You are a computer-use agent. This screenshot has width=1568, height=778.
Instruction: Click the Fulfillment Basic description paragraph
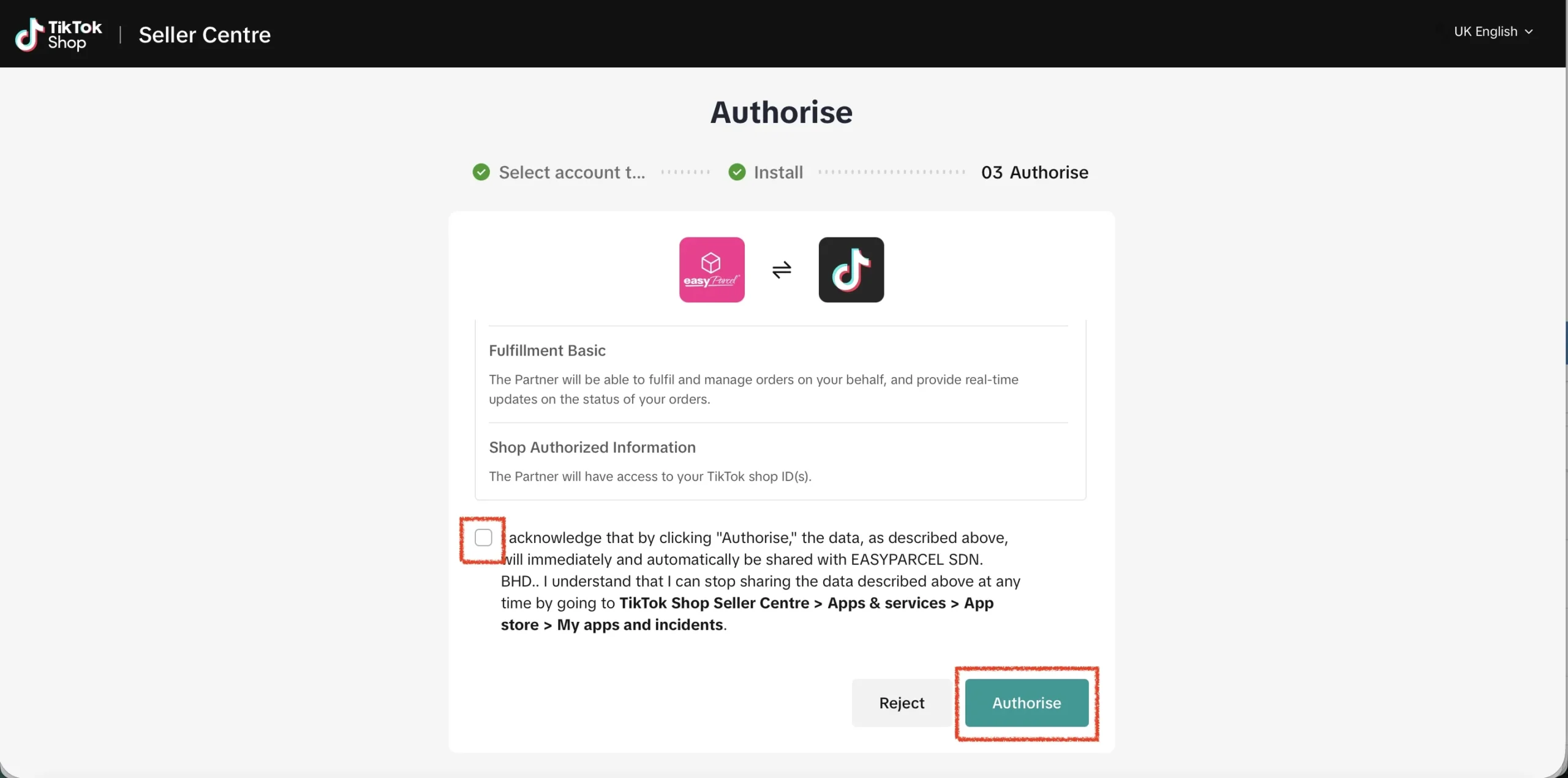click(753, 389)
